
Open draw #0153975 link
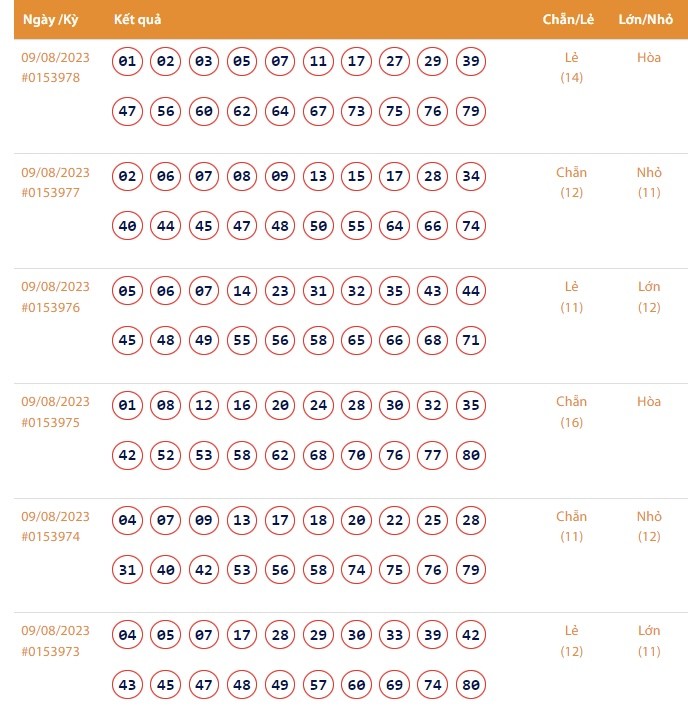point(50,422)
